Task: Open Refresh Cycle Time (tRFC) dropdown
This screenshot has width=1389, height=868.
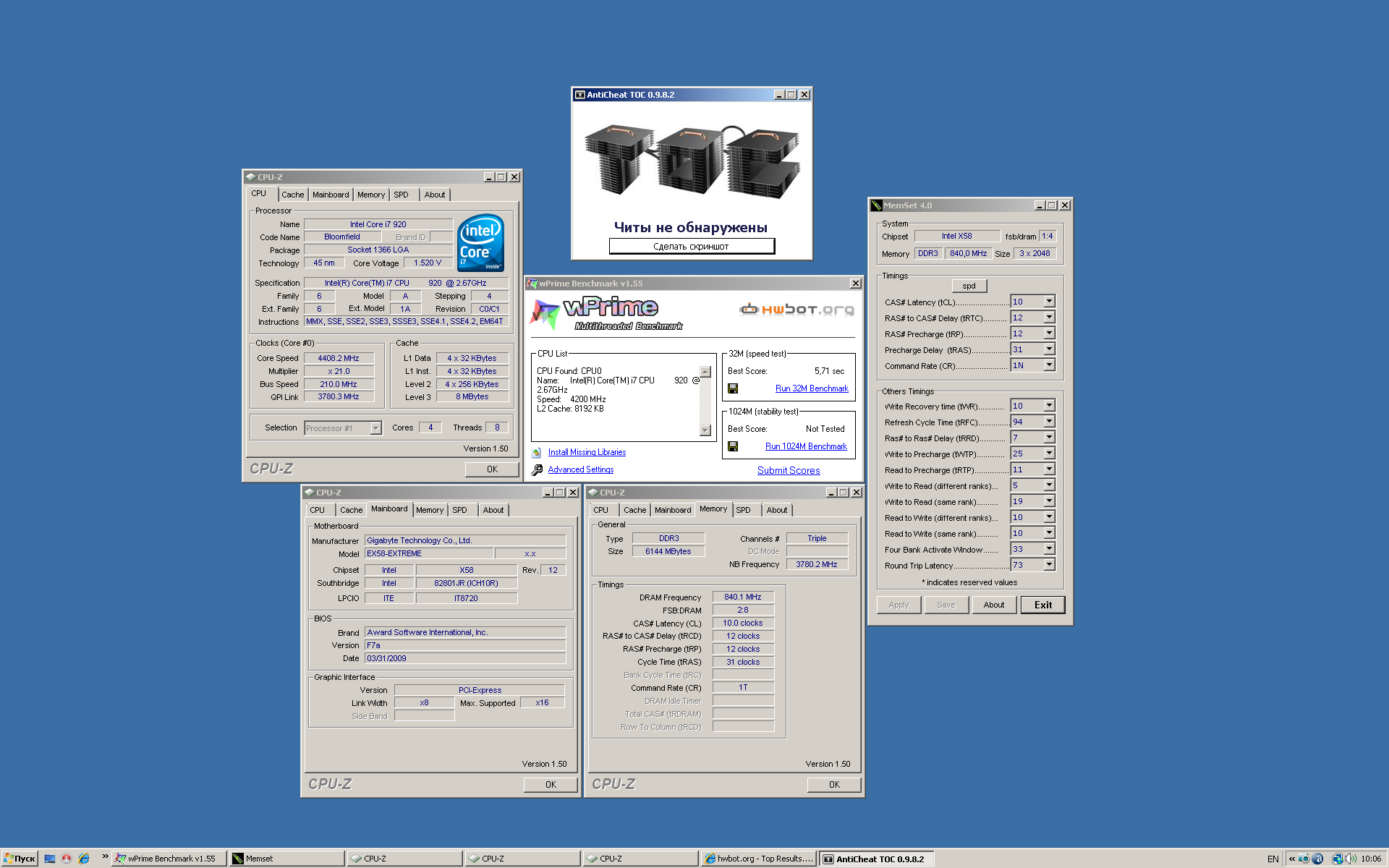Action: click(1049, 422)
